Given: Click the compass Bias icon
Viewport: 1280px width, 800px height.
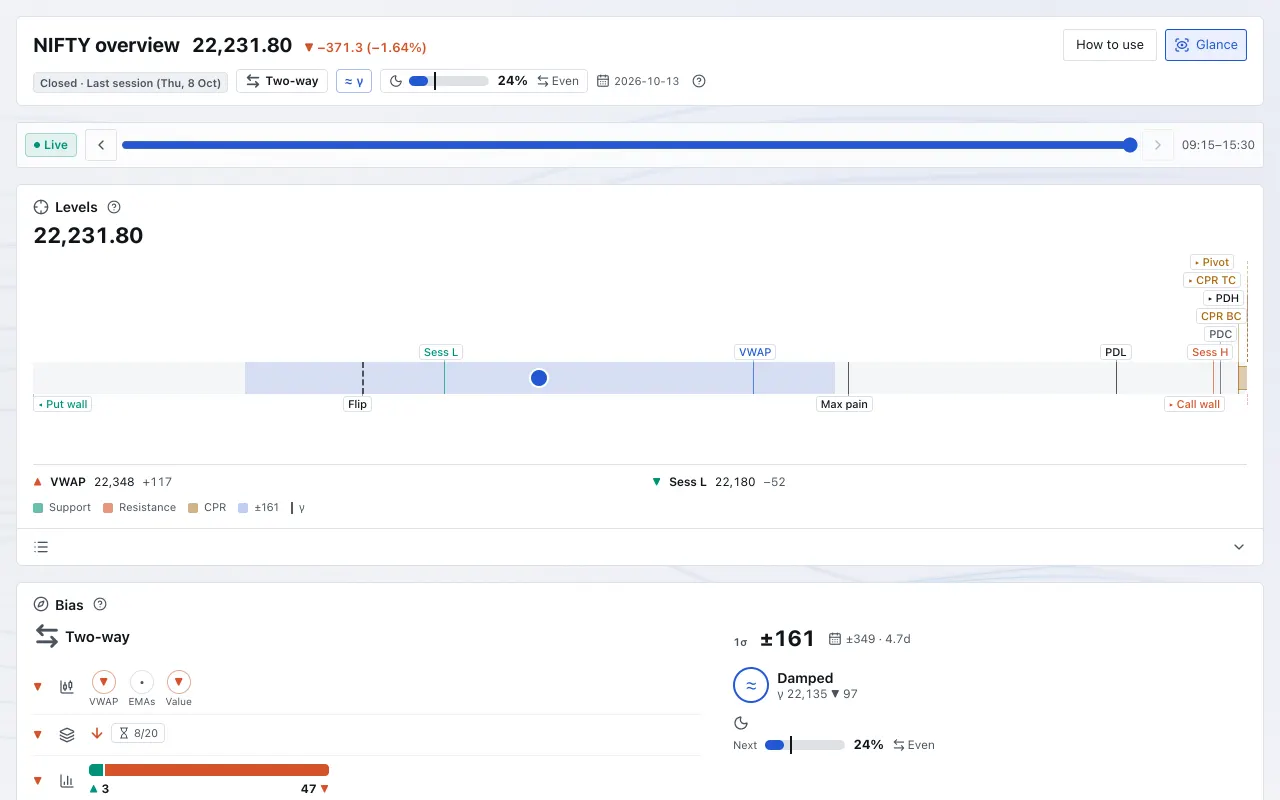Looking at the screenshot, I should point(41,604).
